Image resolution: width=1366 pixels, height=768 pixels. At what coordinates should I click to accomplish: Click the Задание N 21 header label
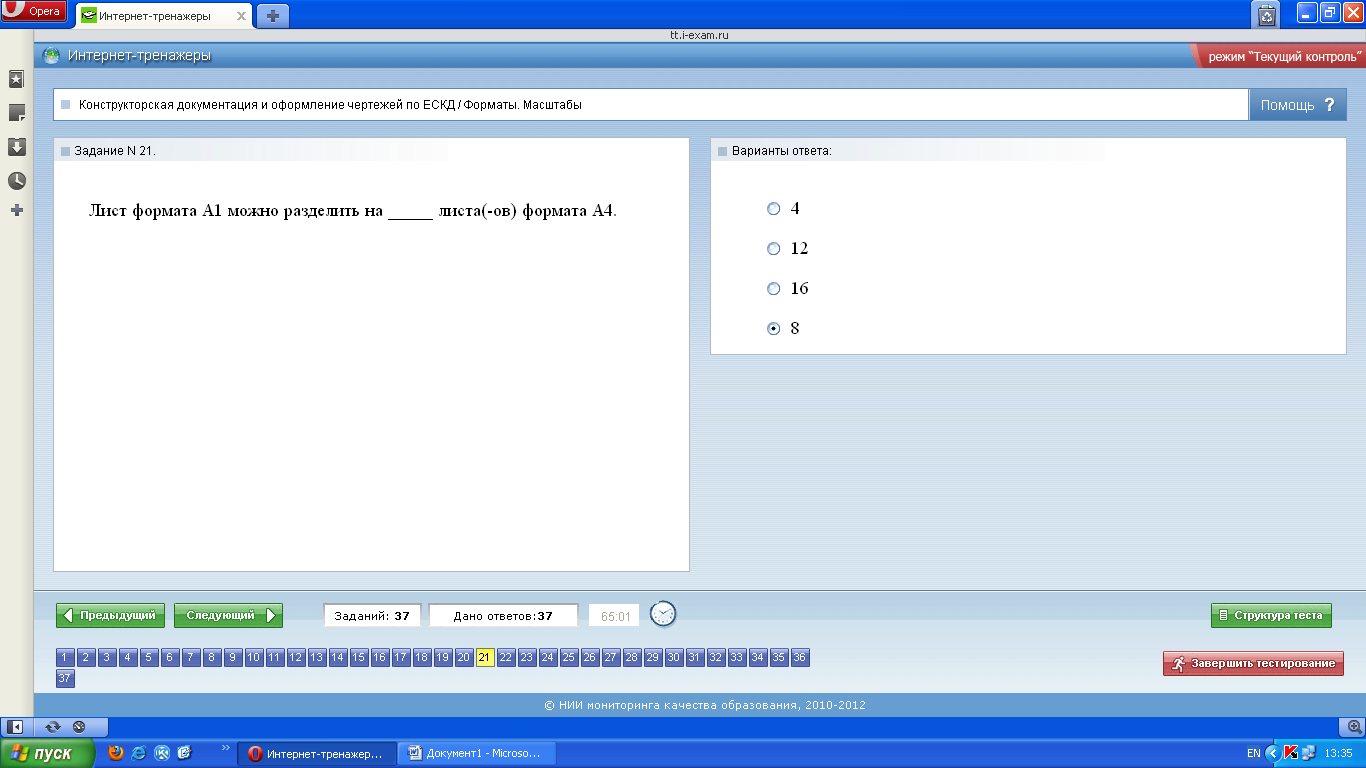(115, 151)
